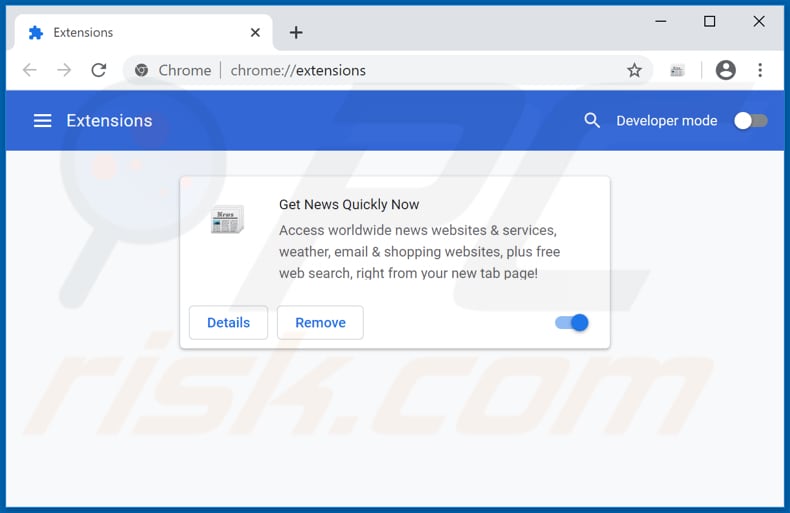
Task: Open a new tab with plus button
Action: click(296, 33)
